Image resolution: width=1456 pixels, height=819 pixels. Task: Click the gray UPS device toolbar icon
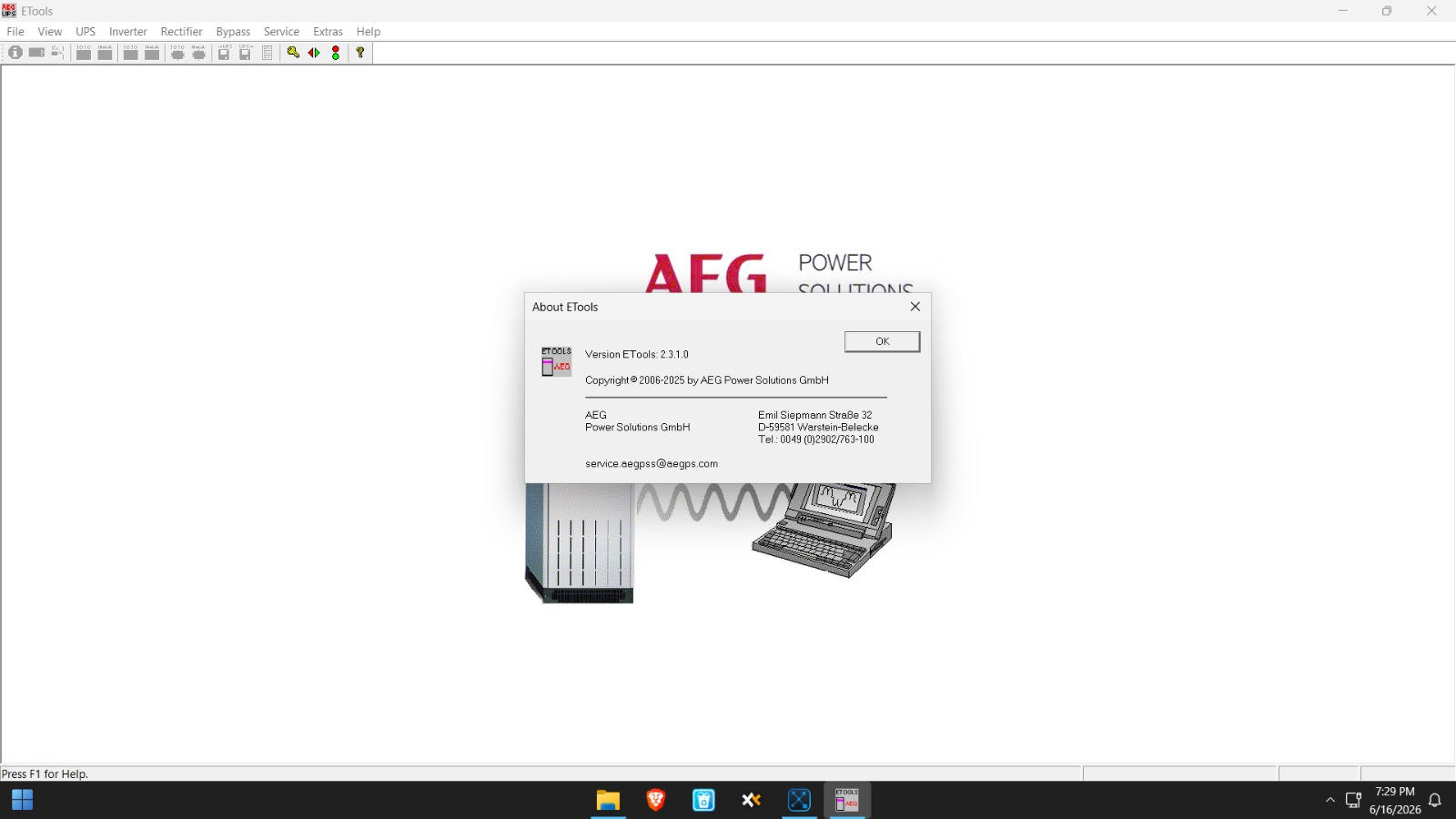(x=36, y=53)
